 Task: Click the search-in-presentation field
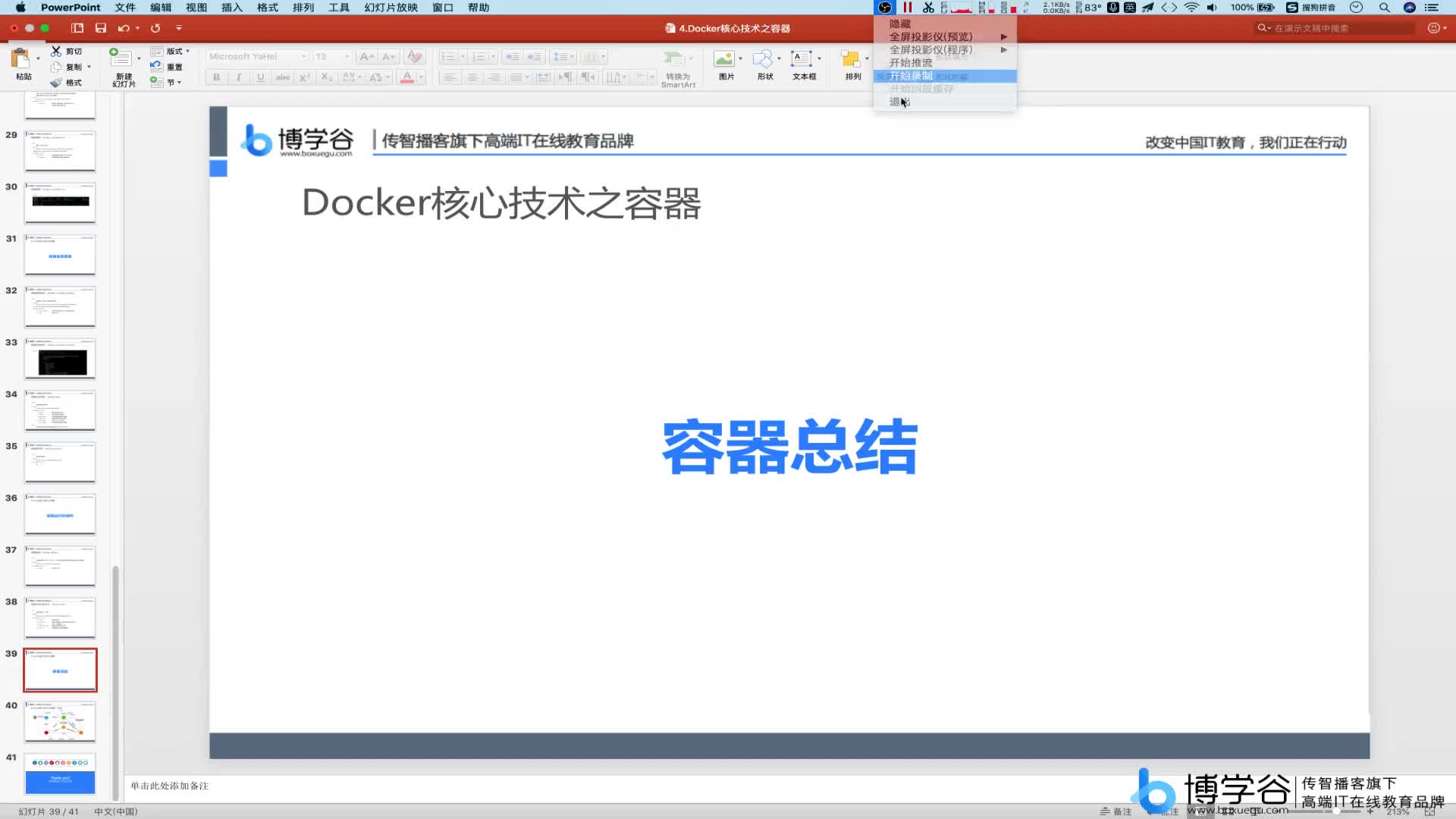1336,28
